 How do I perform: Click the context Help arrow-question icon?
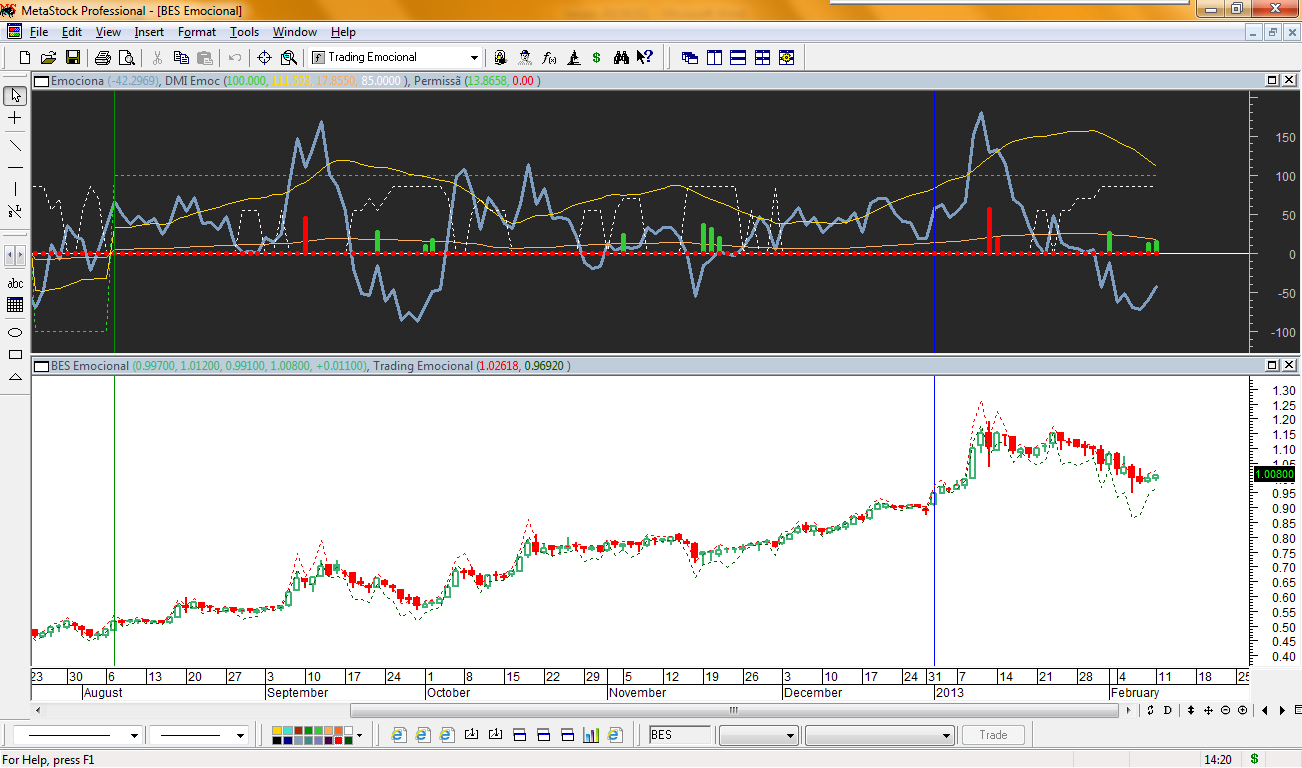(645, 57)
